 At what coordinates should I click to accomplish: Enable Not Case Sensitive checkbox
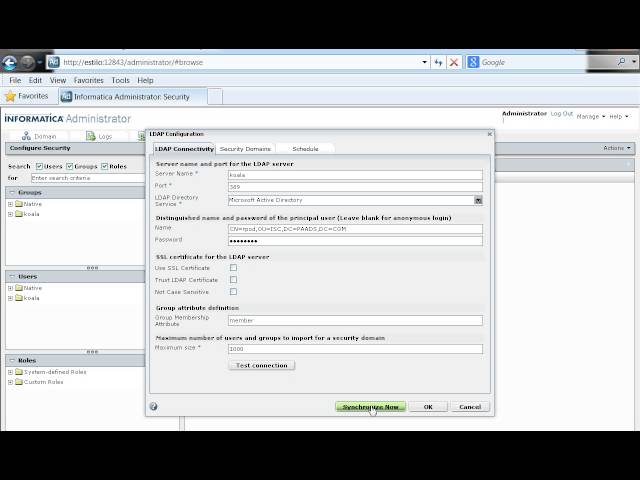(233, 291)
